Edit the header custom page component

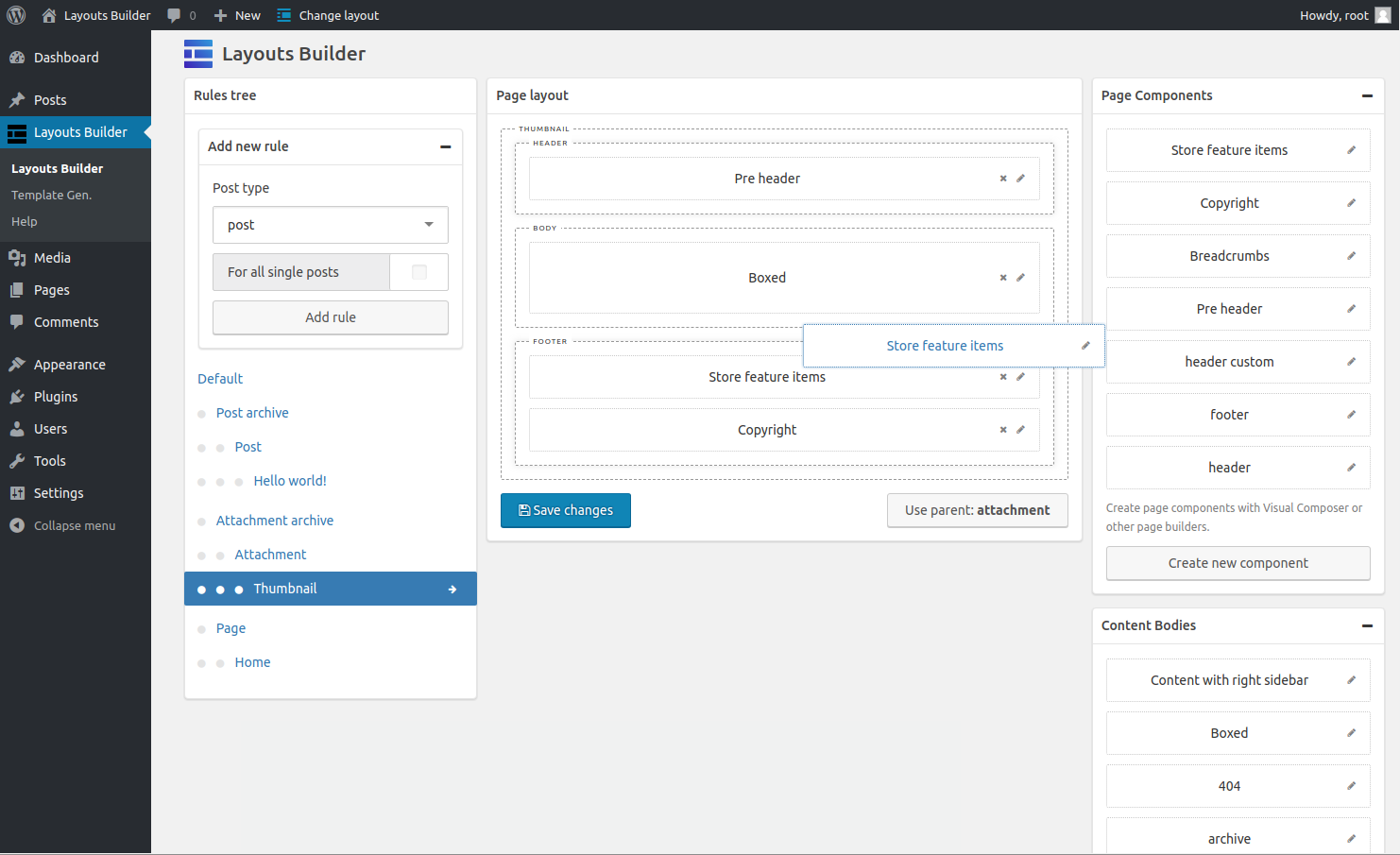1351,362
